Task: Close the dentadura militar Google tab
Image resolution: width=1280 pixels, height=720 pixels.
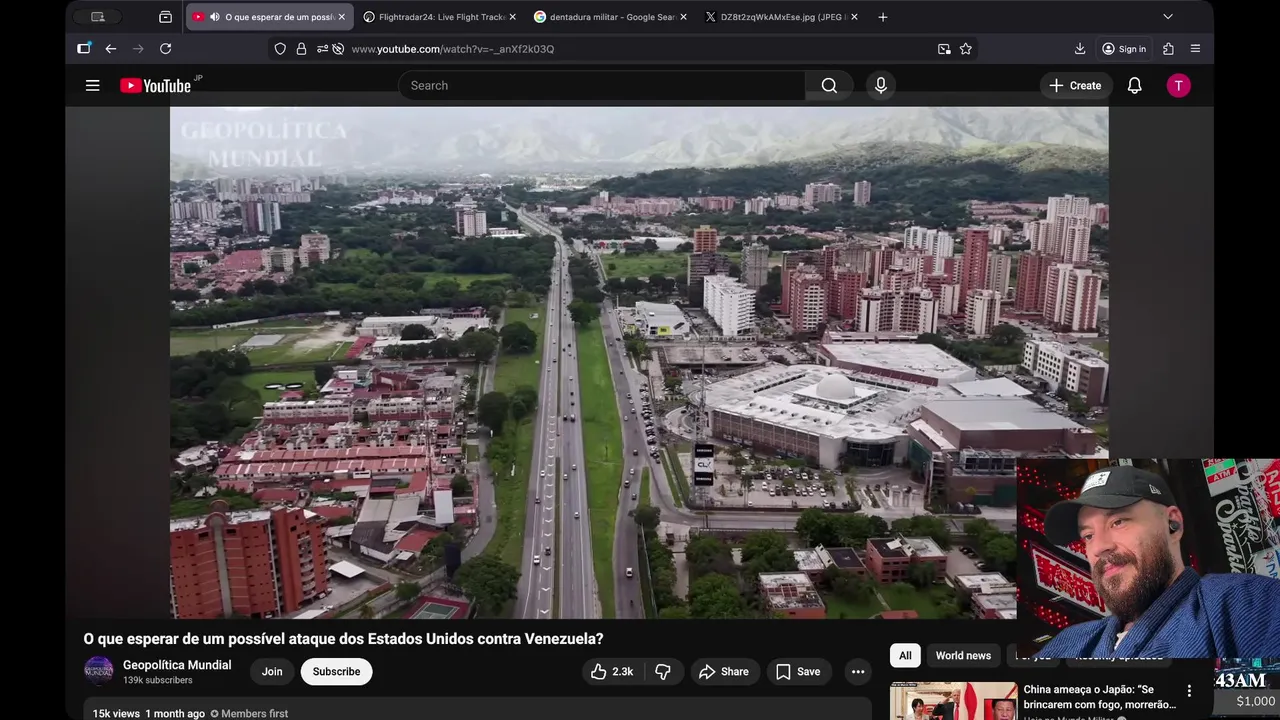Action: [684, 17]
